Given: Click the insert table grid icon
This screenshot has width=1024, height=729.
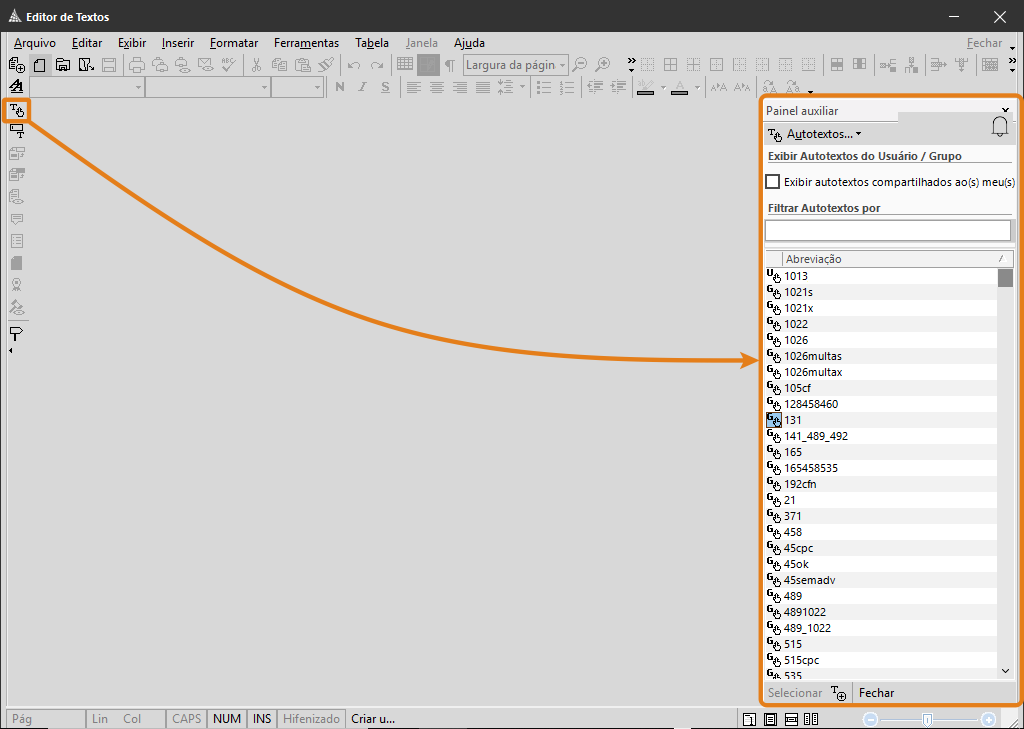Looking at the screenshot, I should click(x=405, y=64).
